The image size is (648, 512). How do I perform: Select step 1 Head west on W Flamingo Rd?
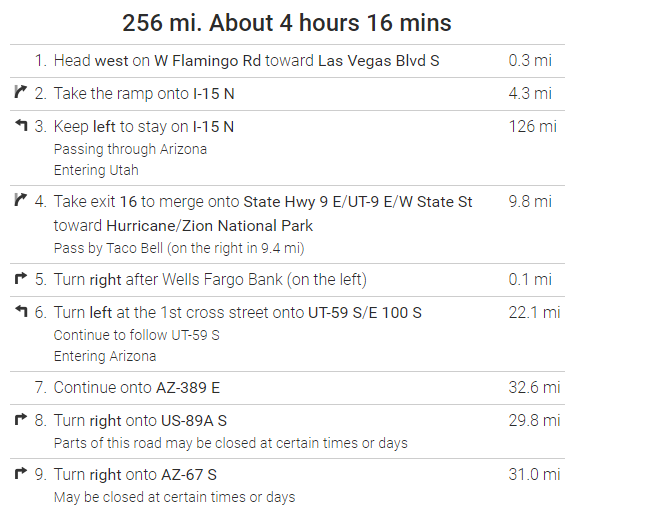287,61
